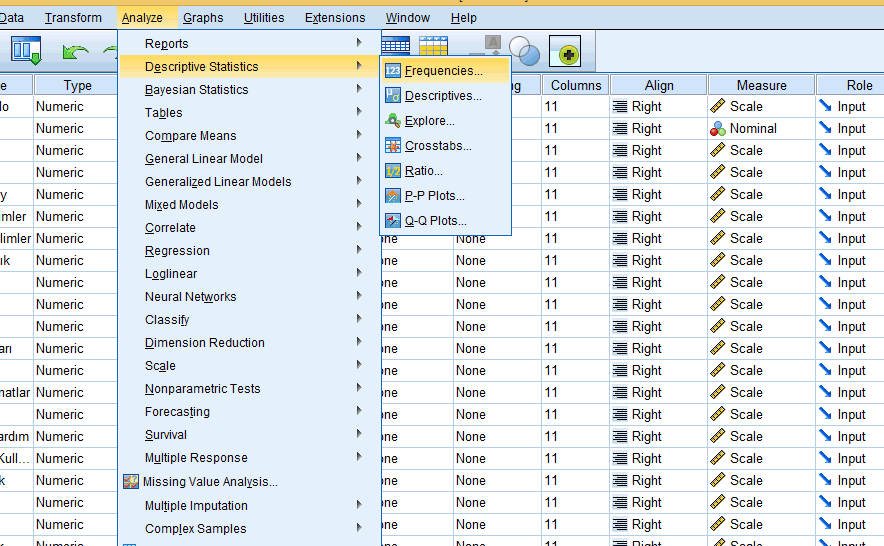Click the Missing Value Analysis icon
The height and width of the screenshot is (546, 884).
(x=130, y=482)
